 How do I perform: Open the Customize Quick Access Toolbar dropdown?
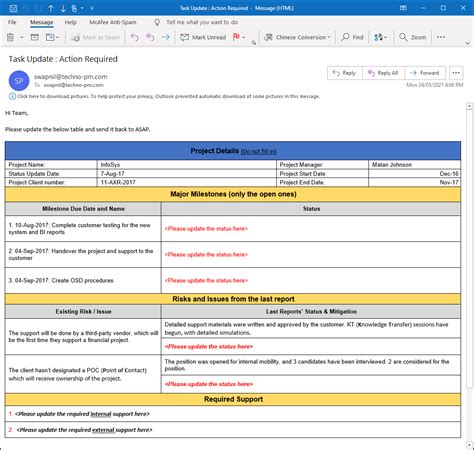[92, 8]
